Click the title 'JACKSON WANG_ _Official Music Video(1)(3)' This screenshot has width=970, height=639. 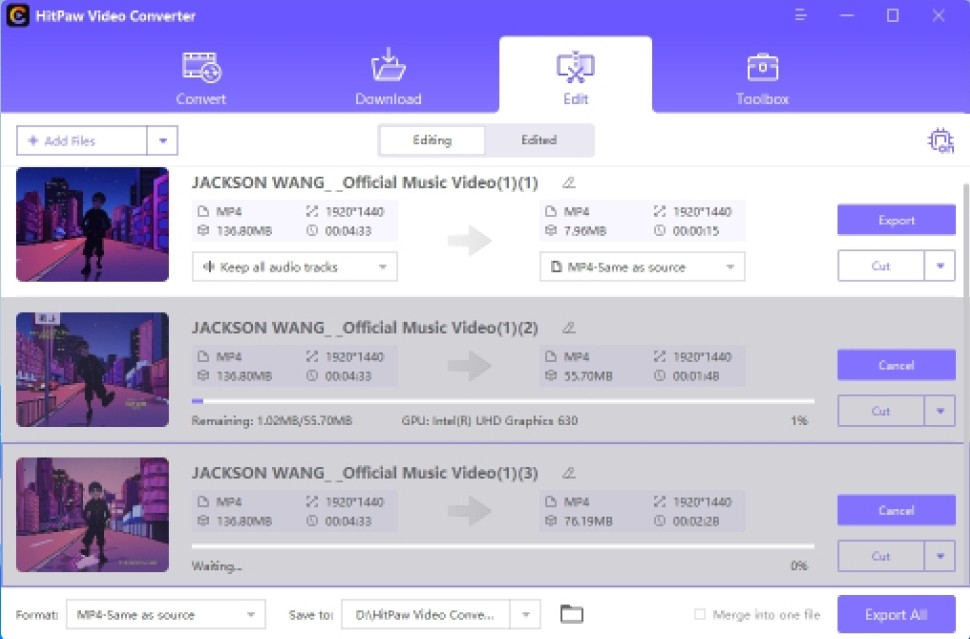click(x=365, y=473)
